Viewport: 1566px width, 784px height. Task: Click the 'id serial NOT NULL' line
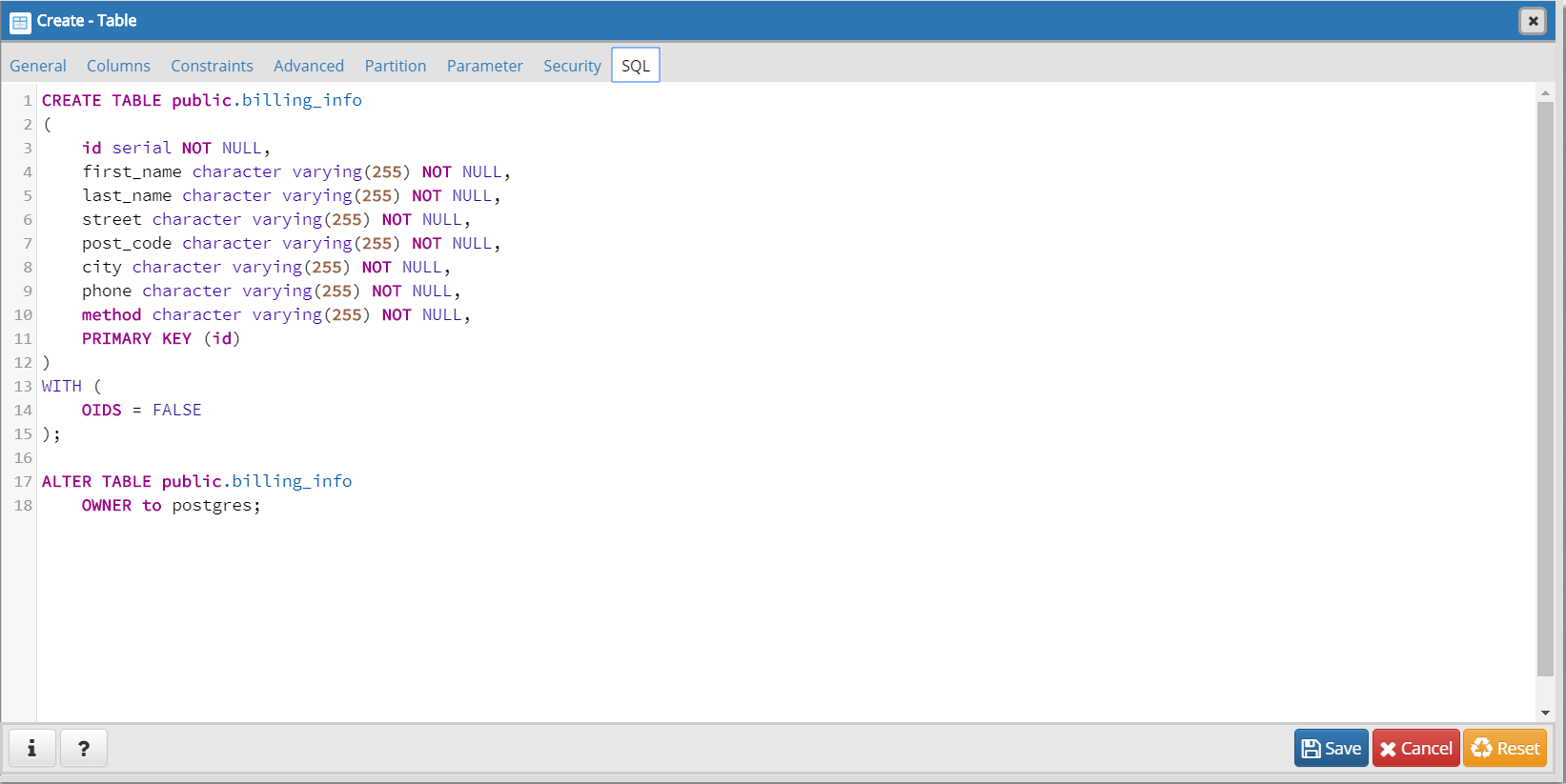176,148
